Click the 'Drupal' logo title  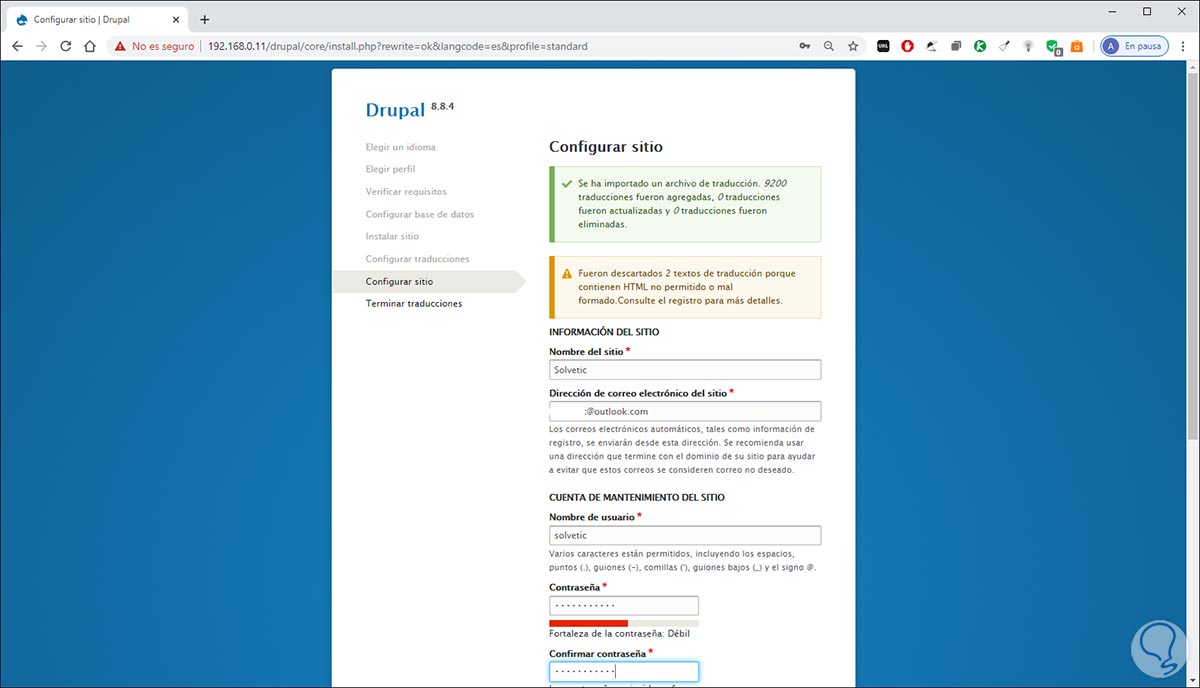[394, 109]
